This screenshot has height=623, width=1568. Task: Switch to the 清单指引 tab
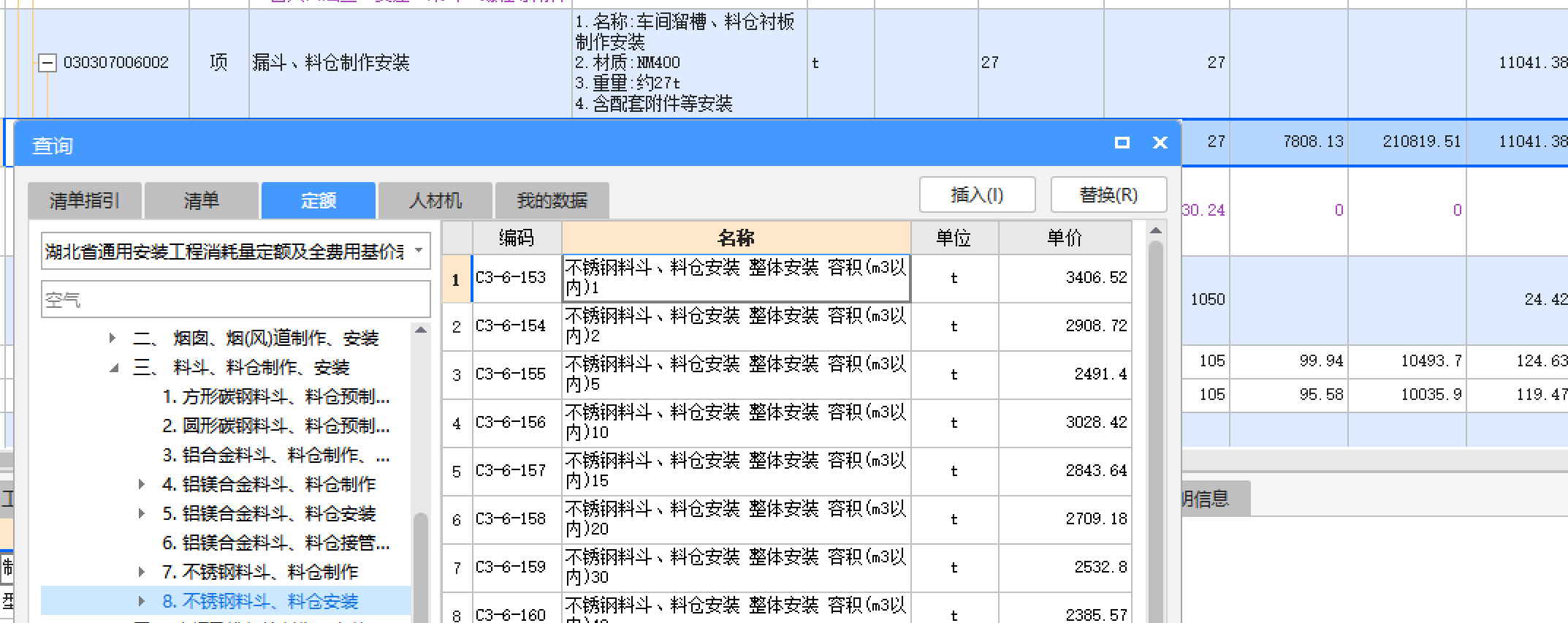(85, 200)
